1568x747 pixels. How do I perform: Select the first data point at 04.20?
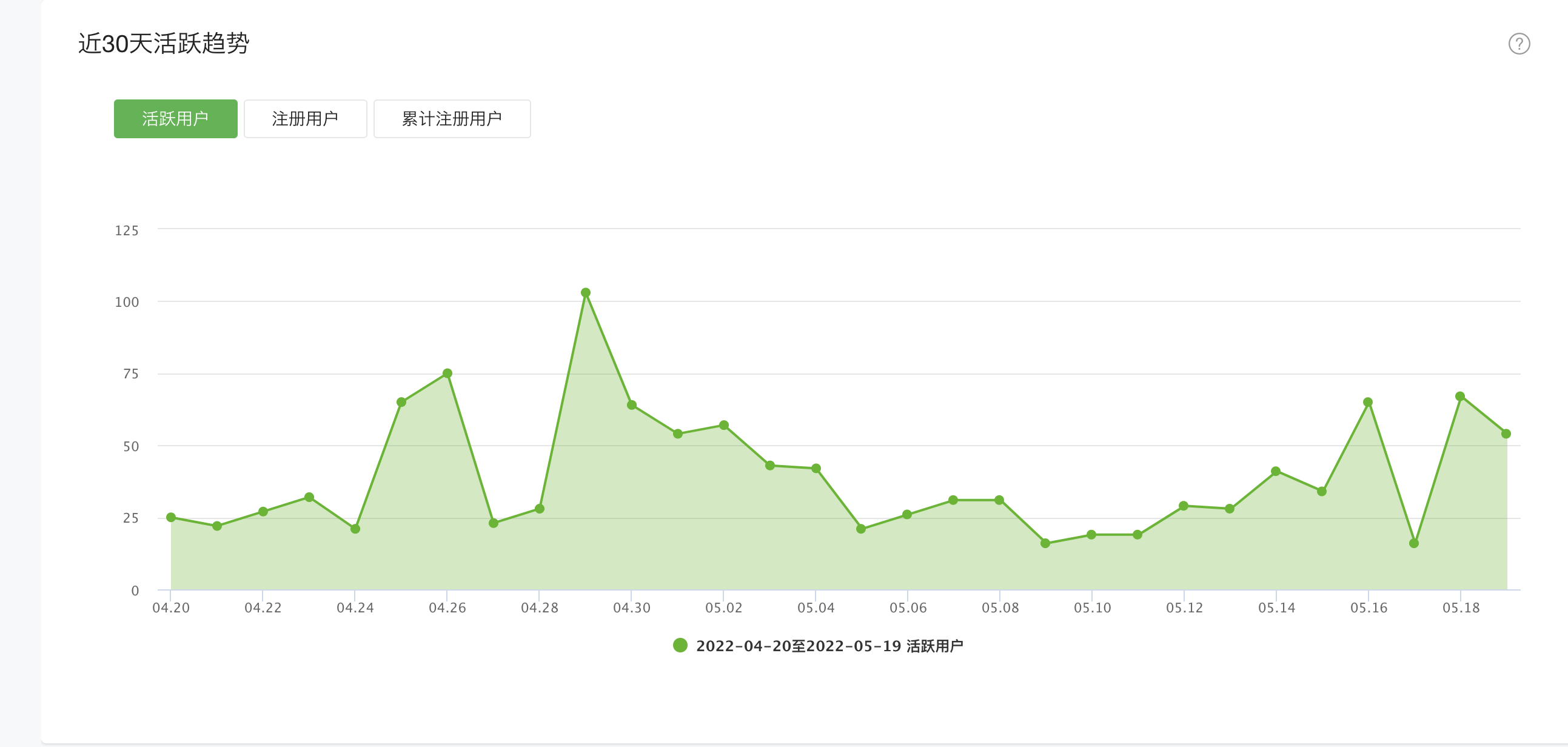pos(171,517)
